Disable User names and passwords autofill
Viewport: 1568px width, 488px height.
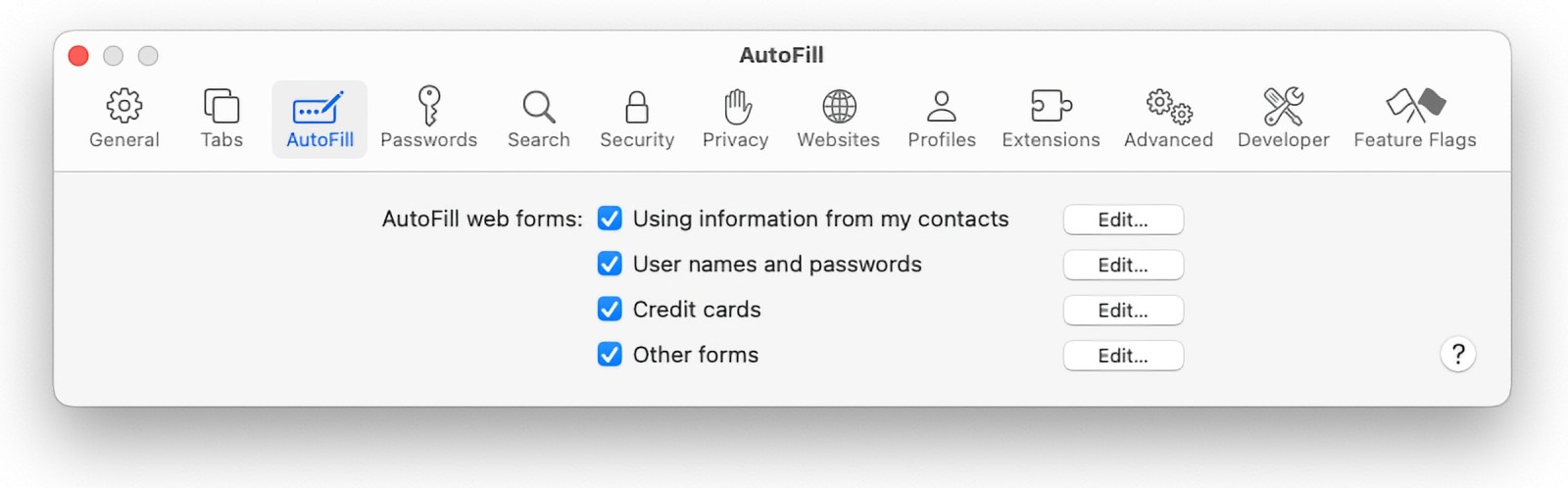pyautogui.click(x=610, y=264)
